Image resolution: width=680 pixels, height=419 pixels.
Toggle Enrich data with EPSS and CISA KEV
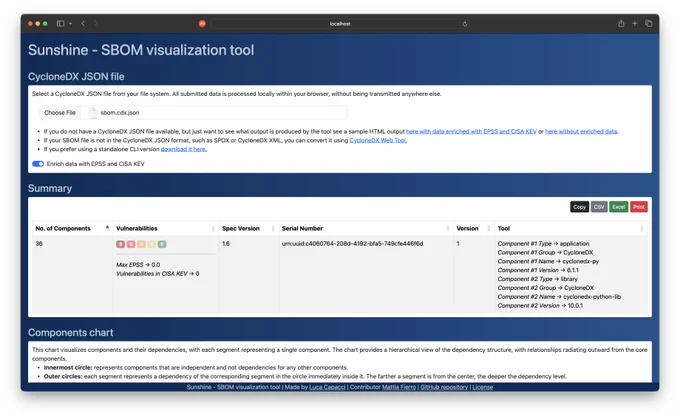(x=38, y=164)
